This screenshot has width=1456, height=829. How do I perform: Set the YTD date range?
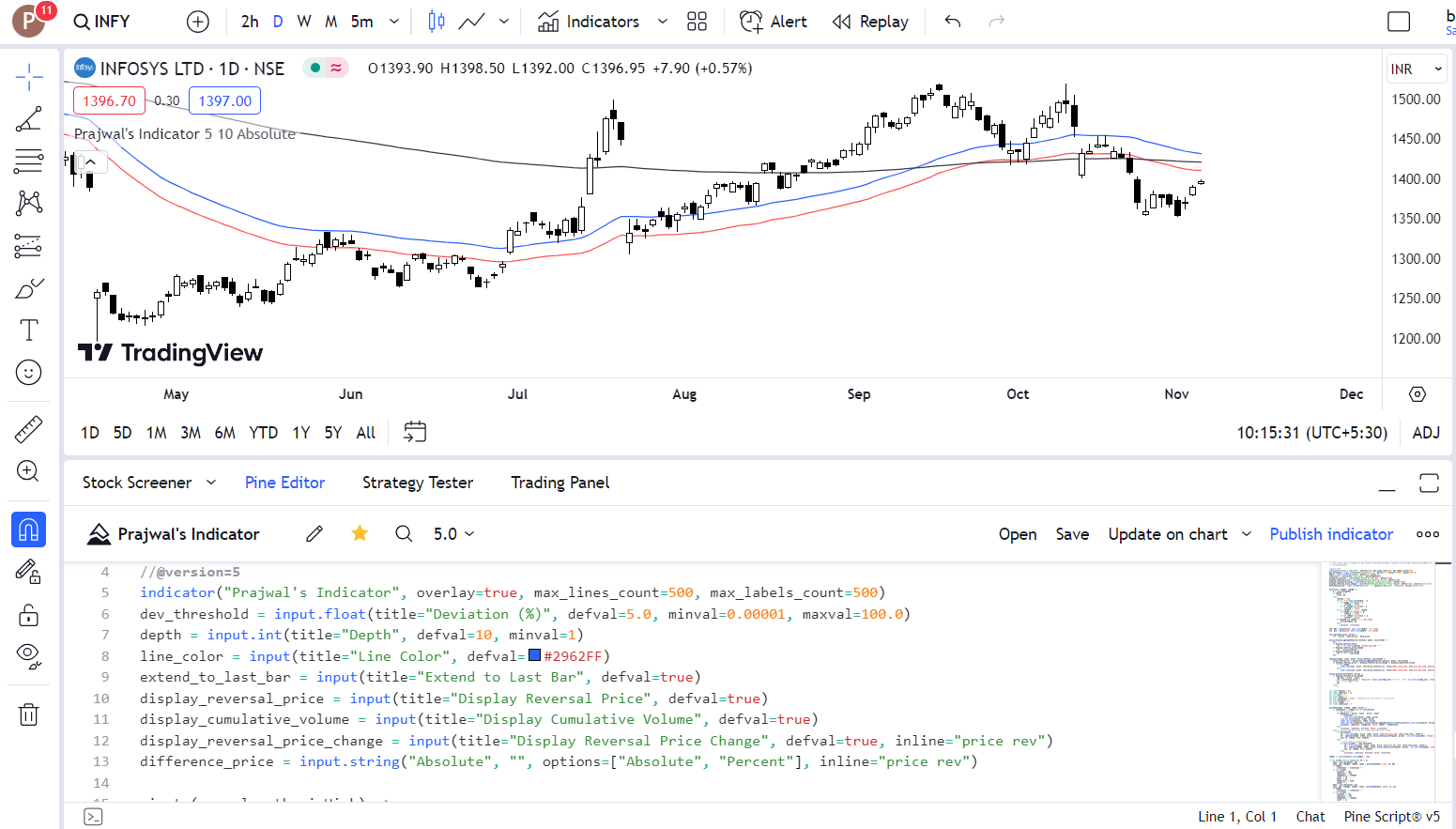[264, 433]
